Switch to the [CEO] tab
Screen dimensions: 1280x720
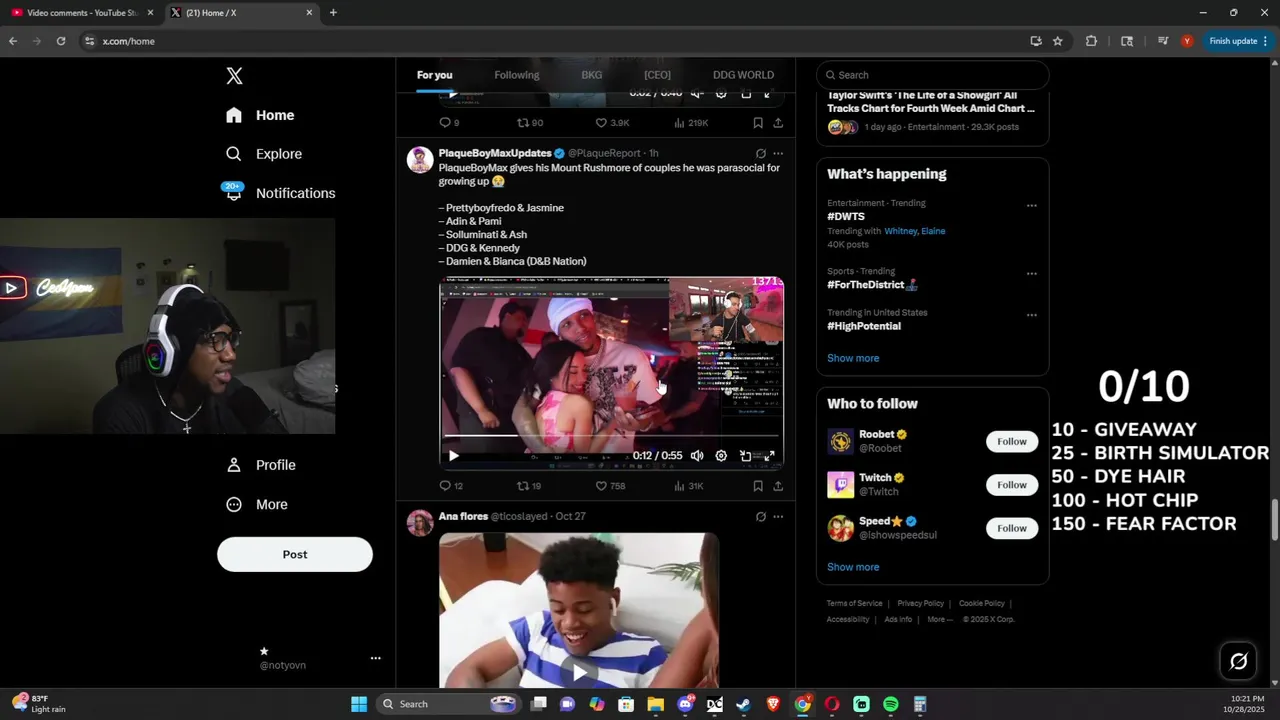(x=657, y=75)
